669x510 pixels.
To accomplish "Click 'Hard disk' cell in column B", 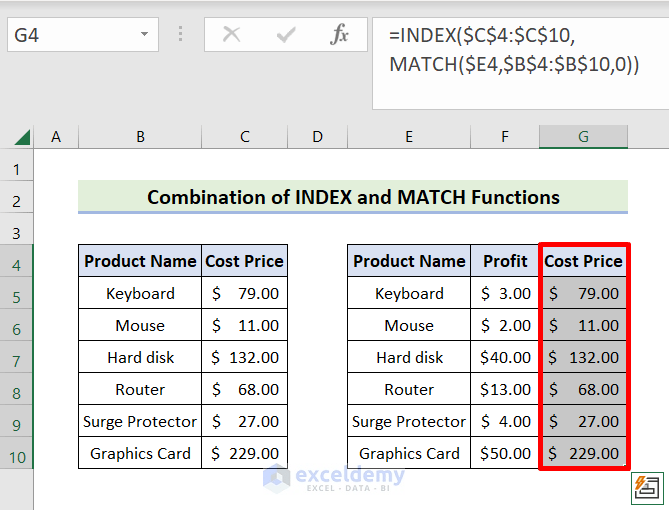I will pyautogui.click(x=140, y=357).
